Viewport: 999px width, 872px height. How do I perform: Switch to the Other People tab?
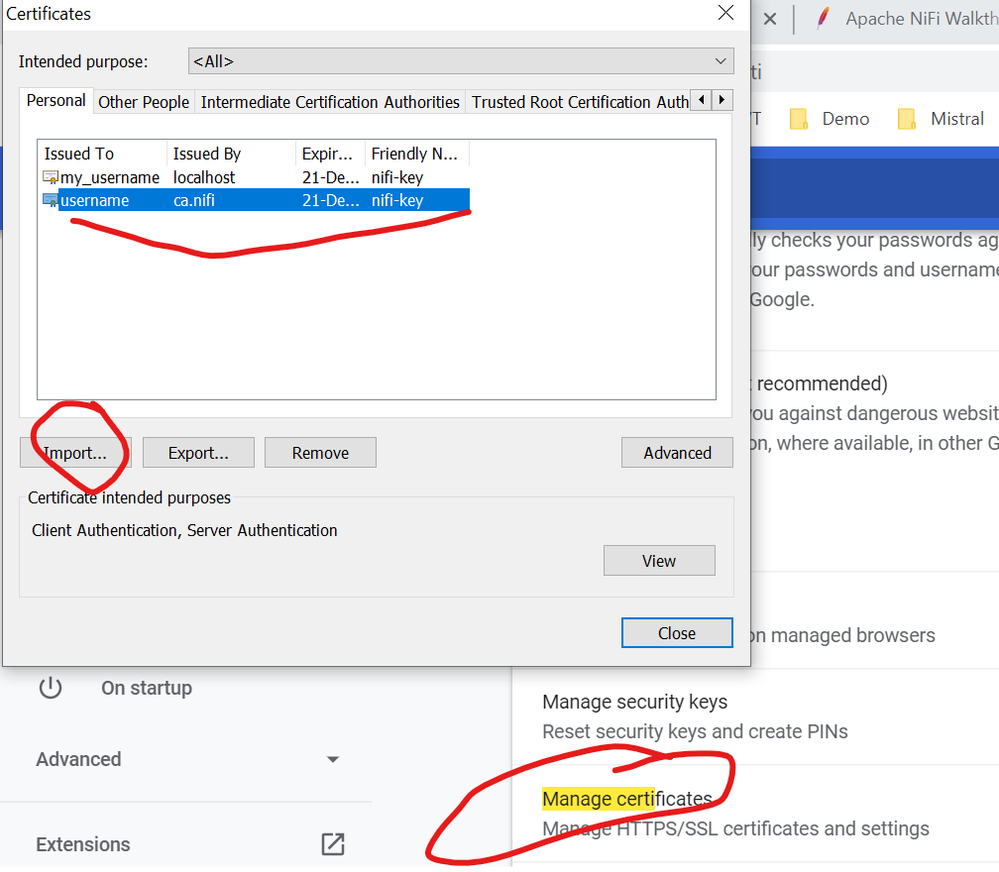point(143,102)
